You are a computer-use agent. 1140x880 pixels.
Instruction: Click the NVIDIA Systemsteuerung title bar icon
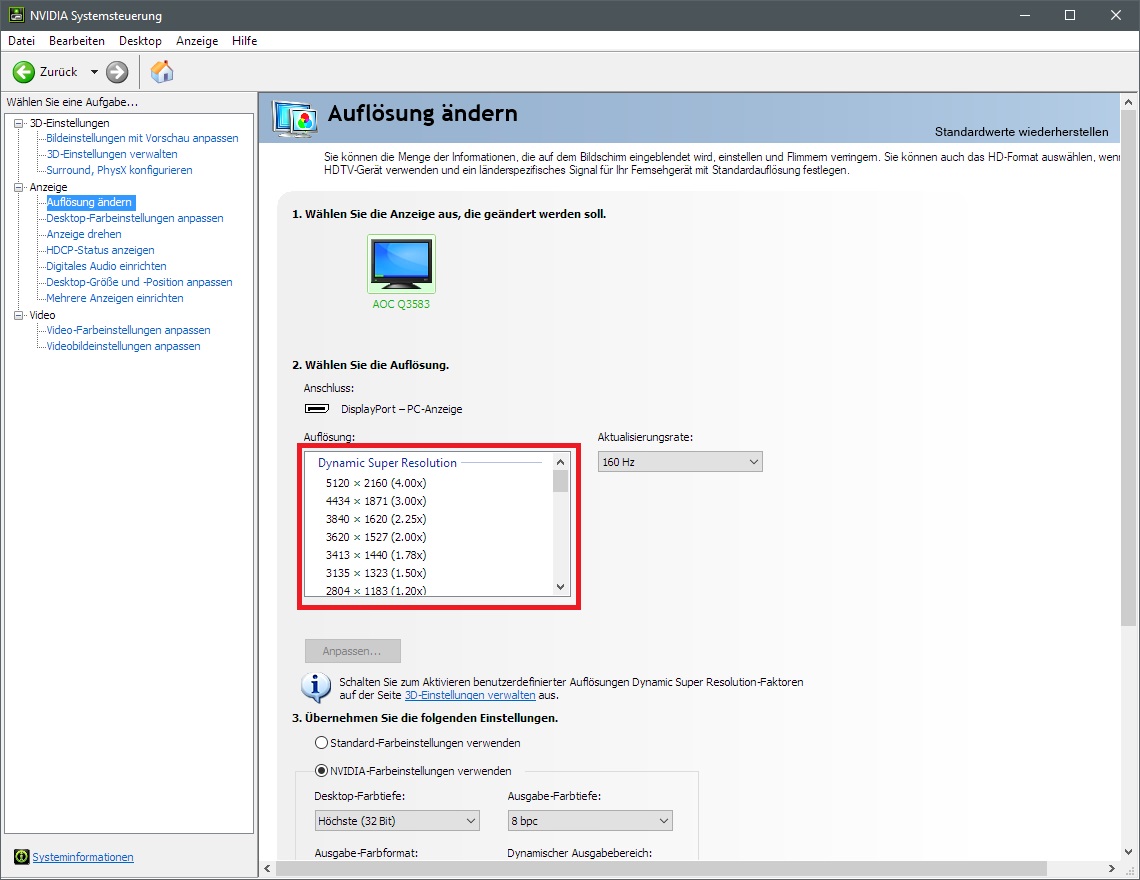pyautogui.click(x=16, y=15)
